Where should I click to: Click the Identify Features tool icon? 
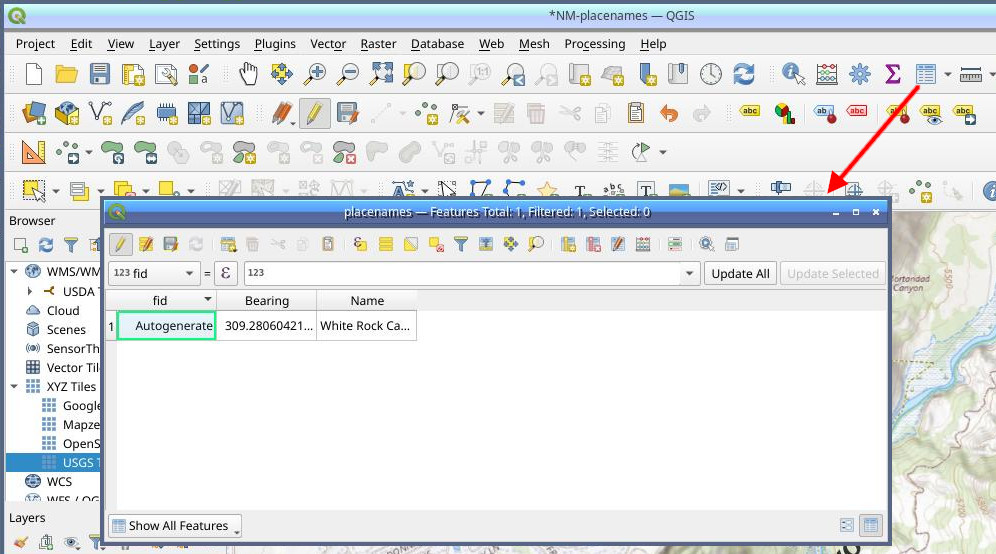794,74
